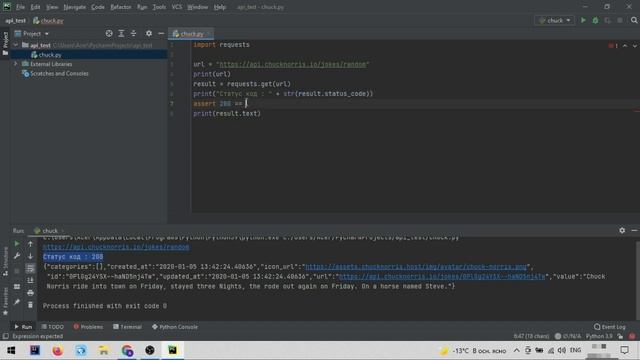
Task: Open the Terminal tool window tab
Action: (x=127, y=327)
